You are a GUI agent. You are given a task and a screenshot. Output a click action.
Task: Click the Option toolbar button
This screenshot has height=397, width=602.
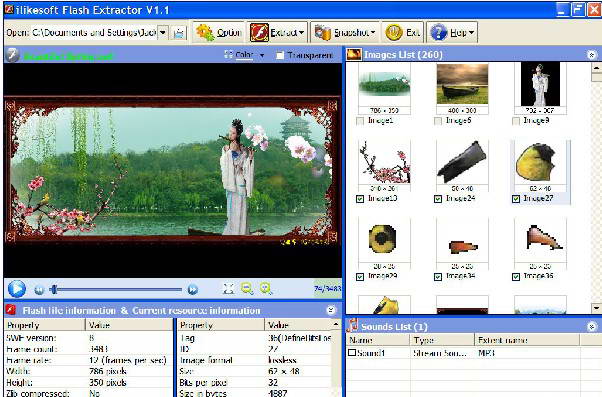pos(218,32)
